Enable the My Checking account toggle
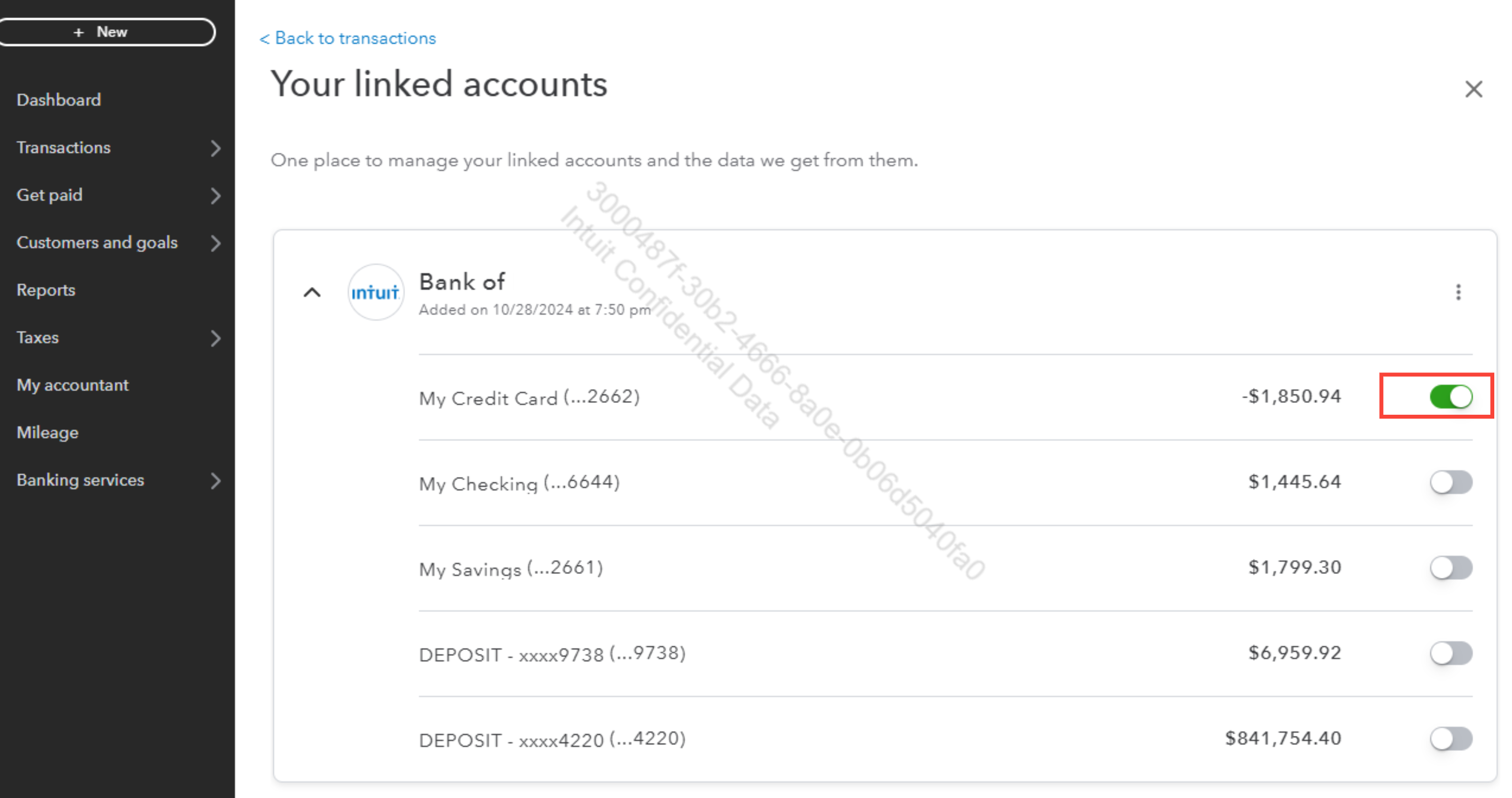Viewport: 1512px width, 798px height. pos(1451,483)
